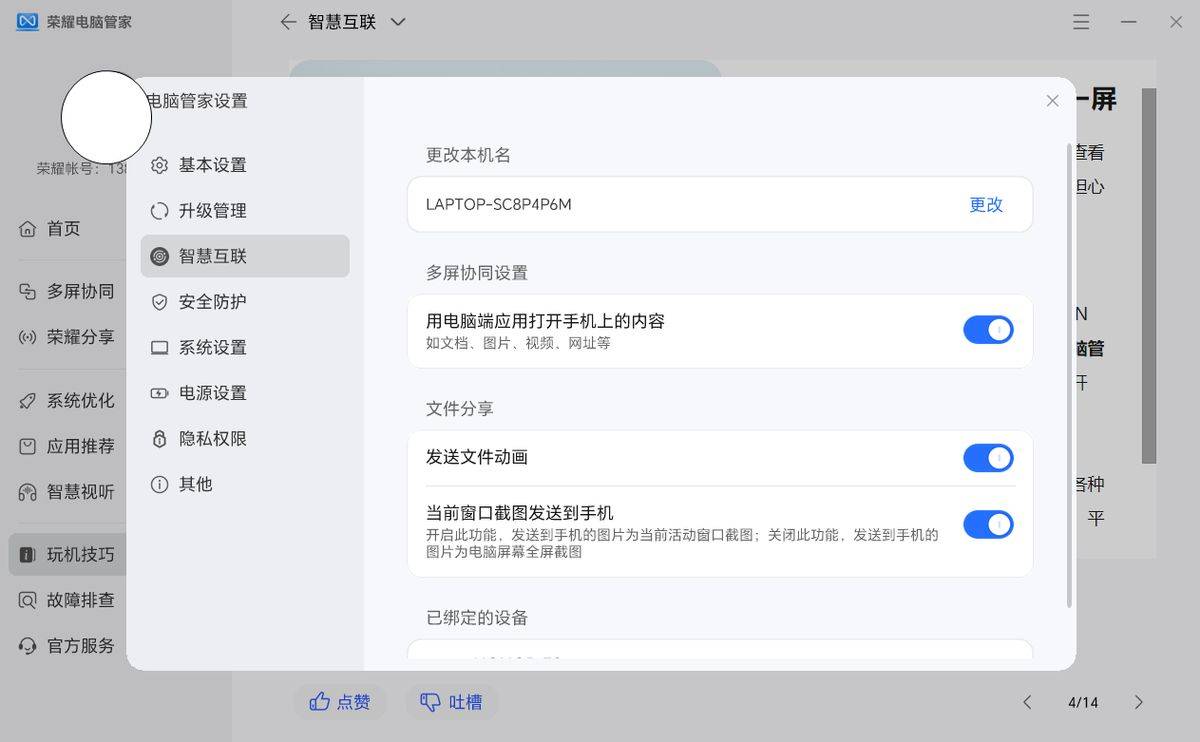The width and height of the screenshot is (1200, 742).
Task: Click the user avatar circle
Action: click(x=106, y=117)
